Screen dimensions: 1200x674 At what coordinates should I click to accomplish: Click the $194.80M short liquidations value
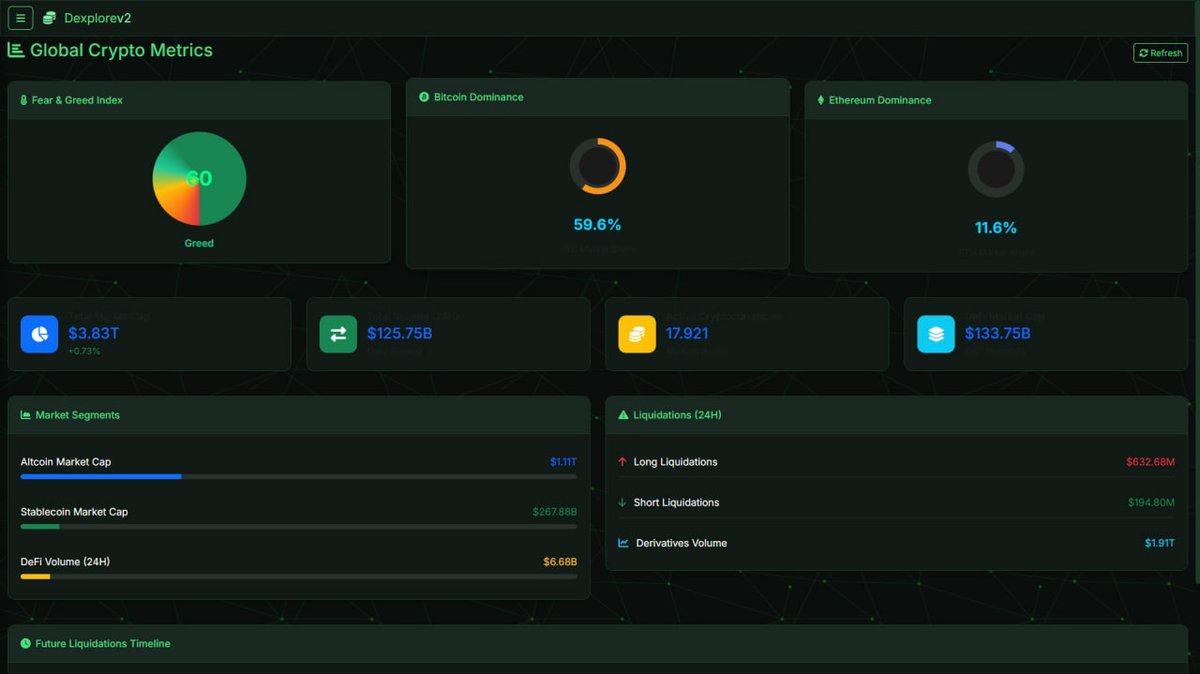[x=1151, y=502]
